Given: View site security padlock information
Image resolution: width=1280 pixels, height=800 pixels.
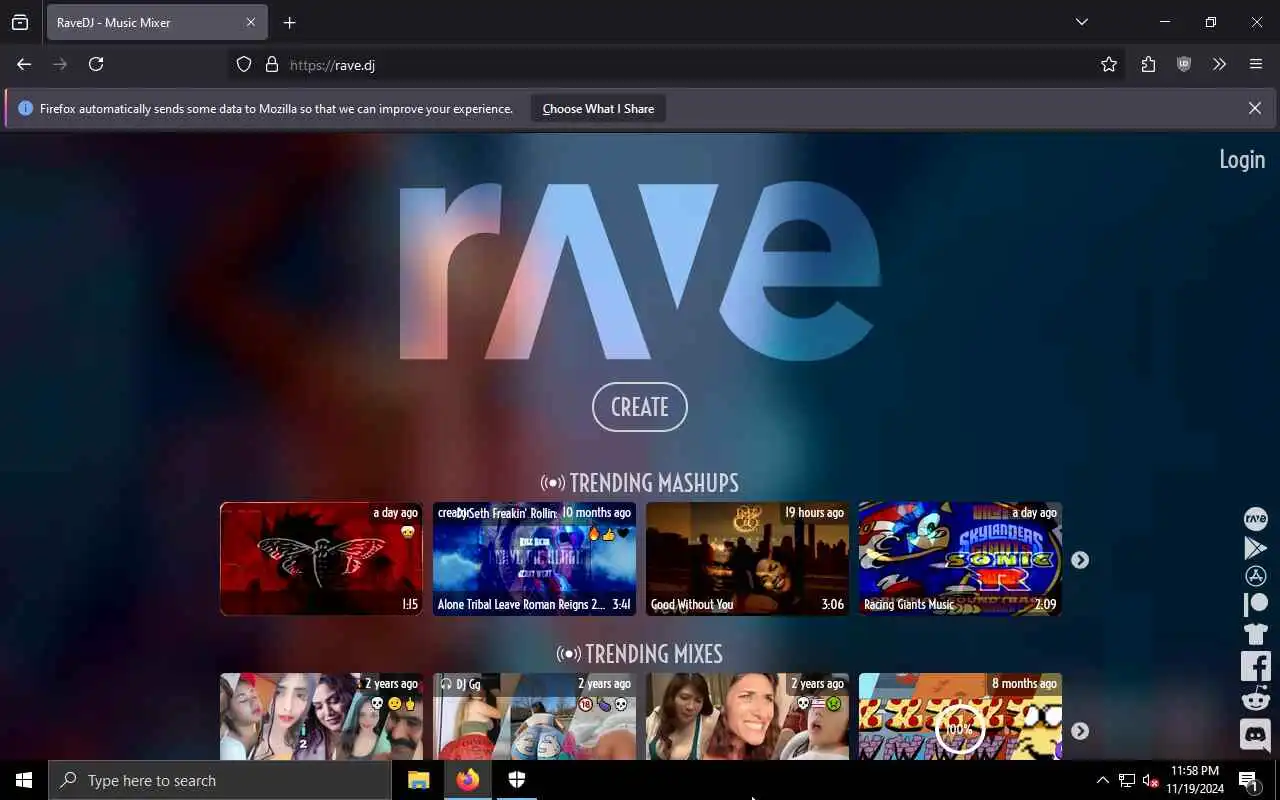Looking at the screenshot, I should [271, 64].
